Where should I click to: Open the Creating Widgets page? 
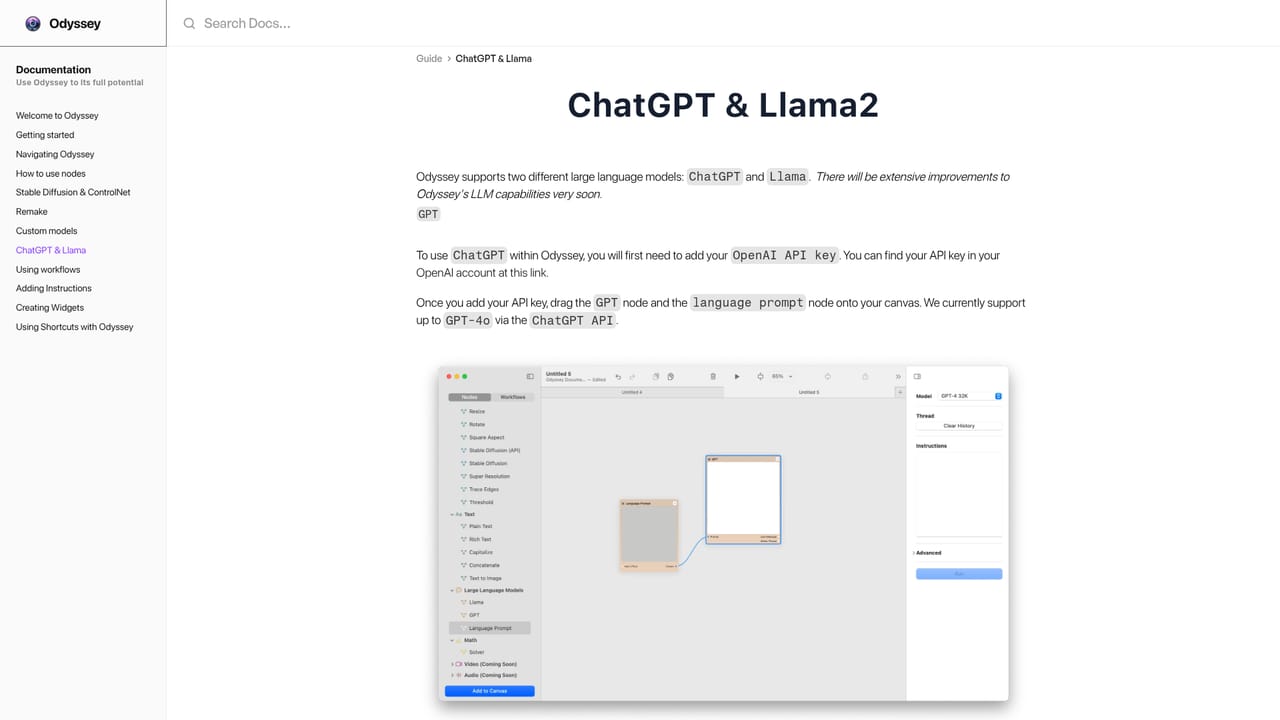pyautogui.click(x=50, y=308)
